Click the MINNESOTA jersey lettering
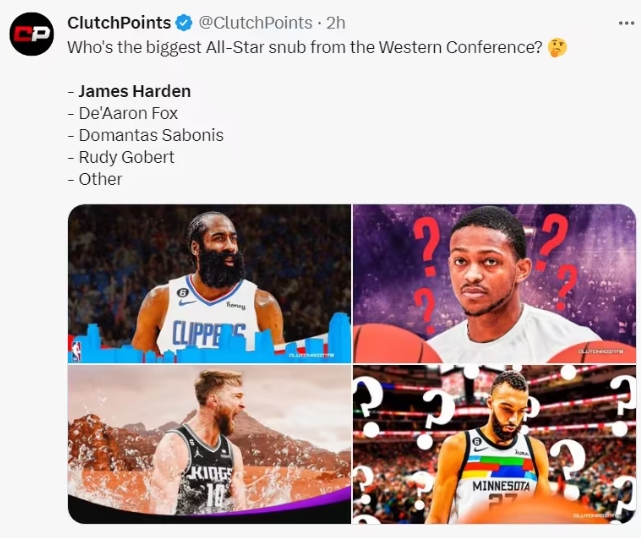Image resolution: width=641 pixels, height=538 pixels. [501, 486]
